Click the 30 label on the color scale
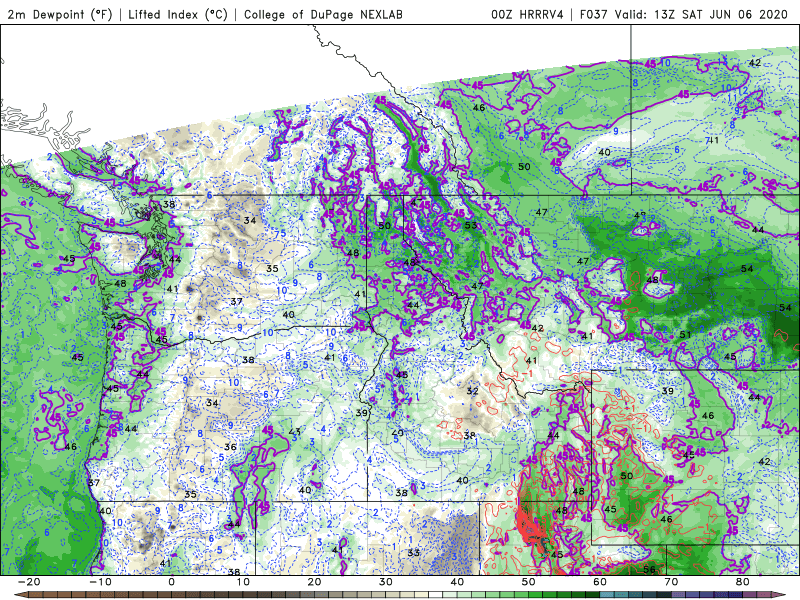The image size is (800, 600). (x=386, y=582)
